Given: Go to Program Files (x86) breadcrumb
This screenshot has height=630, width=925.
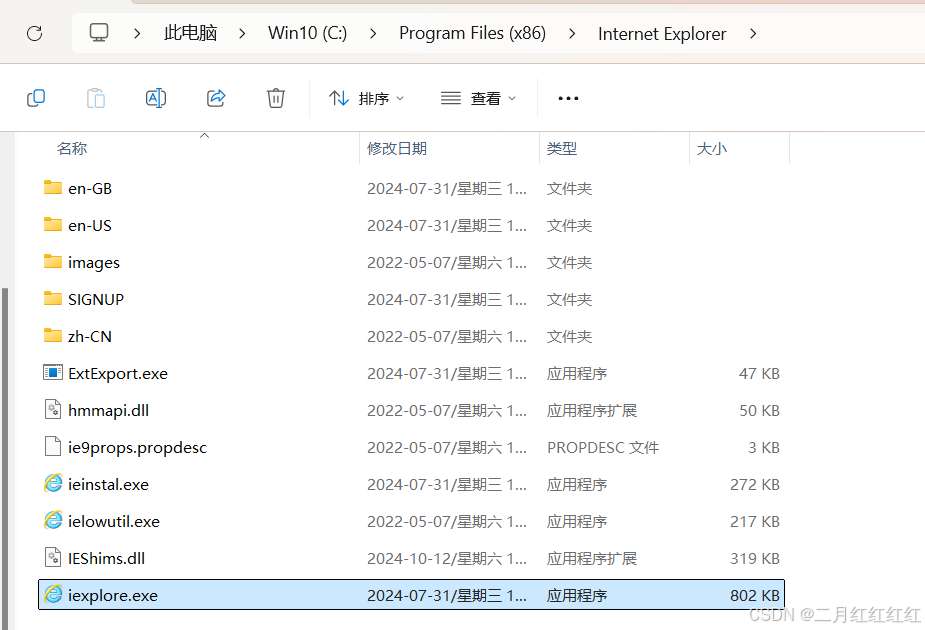Looking at the screenshot, I should [x=473, y=33].
